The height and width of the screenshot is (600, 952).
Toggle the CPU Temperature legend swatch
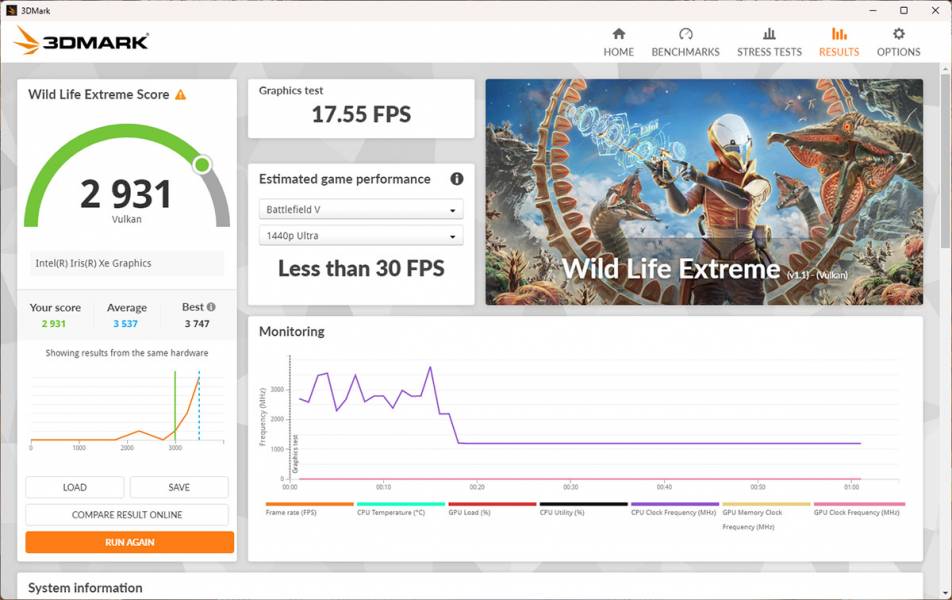(x=401, y=504)
